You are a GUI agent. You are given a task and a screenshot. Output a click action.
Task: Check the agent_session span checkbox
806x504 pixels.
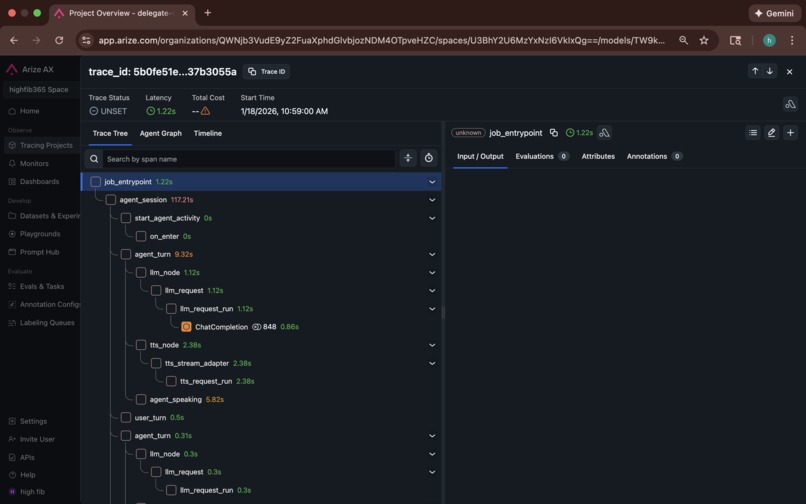(111, 200)
